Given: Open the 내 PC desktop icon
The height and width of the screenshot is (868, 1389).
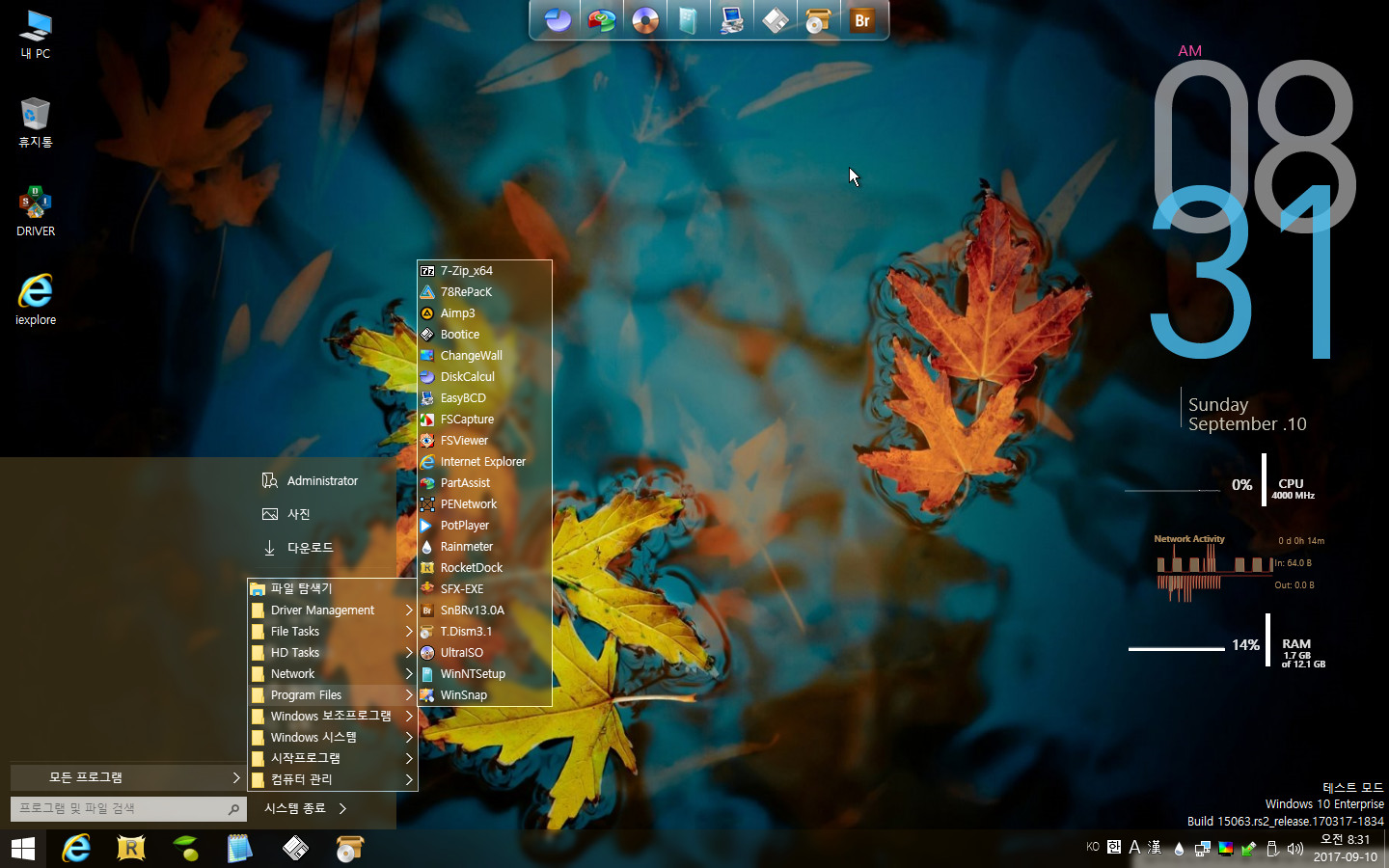Looking at the screenshot, I should pos(36,34).
